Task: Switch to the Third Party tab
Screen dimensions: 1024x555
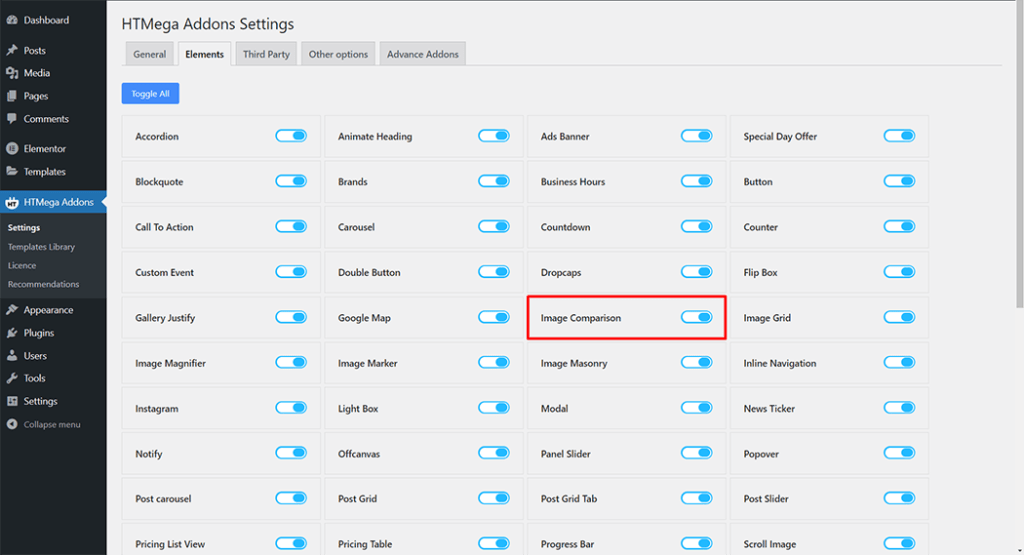Action: [266, 54]
